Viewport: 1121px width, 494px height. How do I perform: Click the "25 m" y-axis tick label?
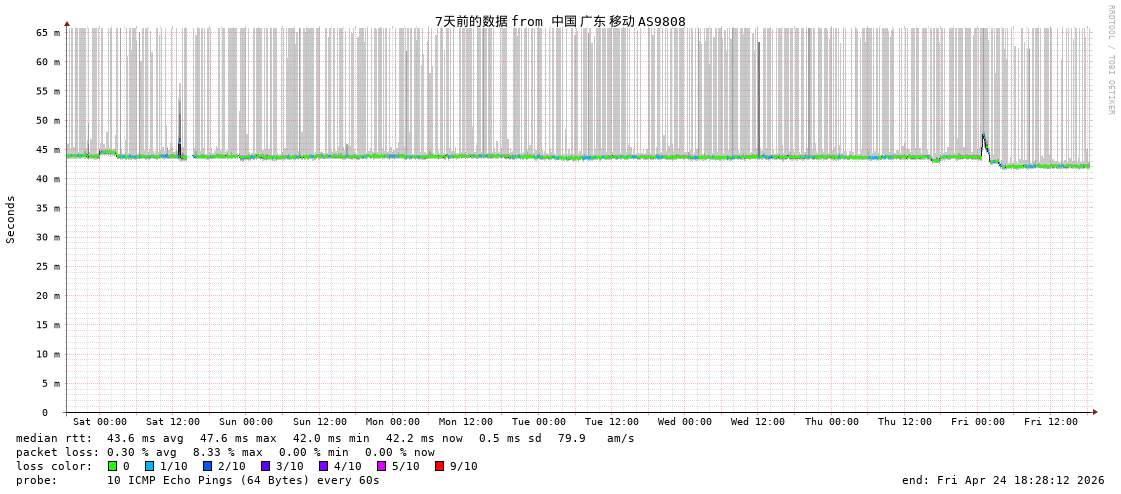pyautogui.click(x=48, y=267)
